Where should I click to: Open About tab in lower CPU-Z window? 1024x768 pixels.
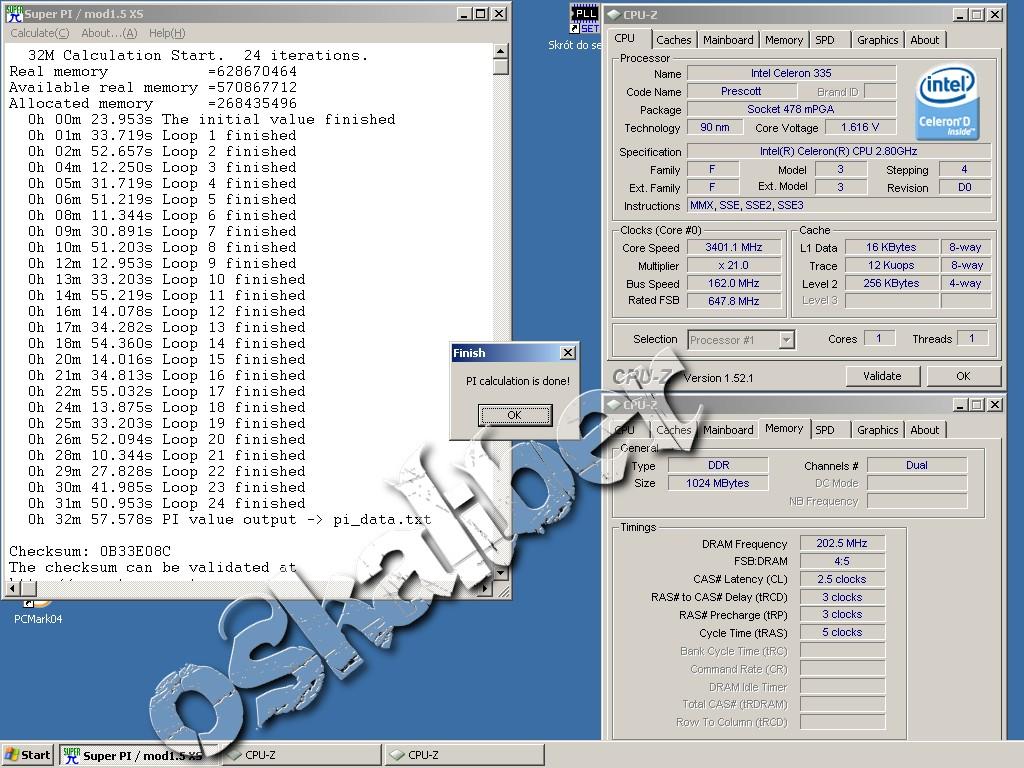(x=925, y=430)
